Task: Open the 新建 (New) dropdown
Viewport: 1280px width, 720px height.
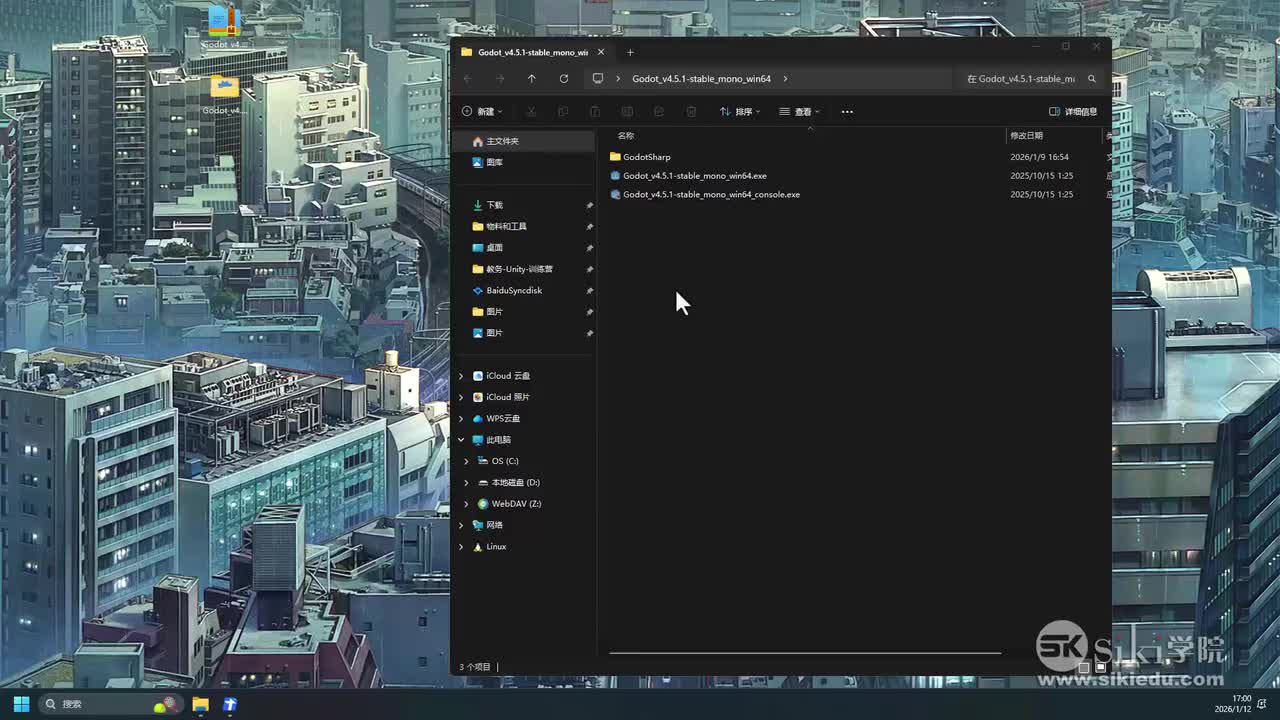Action: pyautogui.click(x=482, y=112)
